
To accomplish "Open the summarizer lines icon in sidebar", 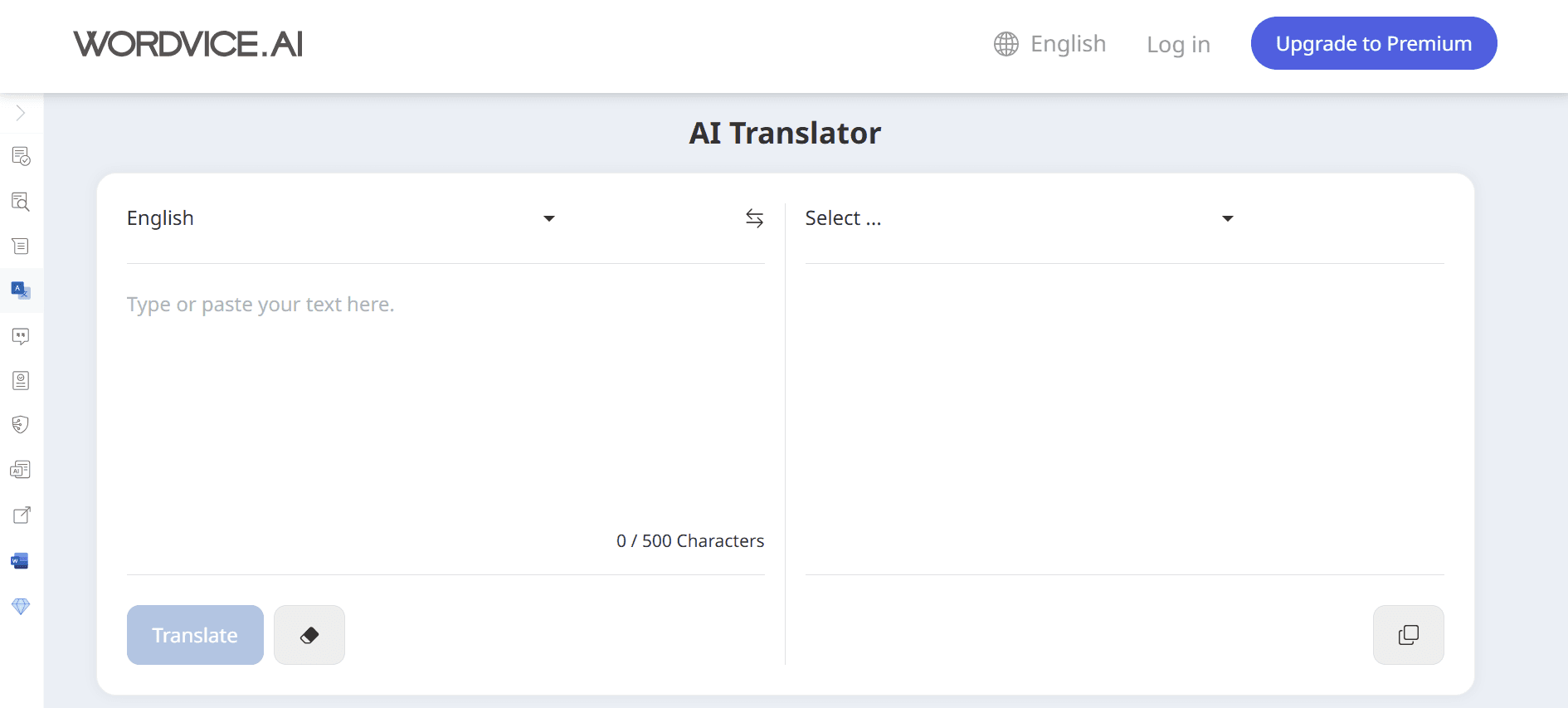I will [21, 246].
